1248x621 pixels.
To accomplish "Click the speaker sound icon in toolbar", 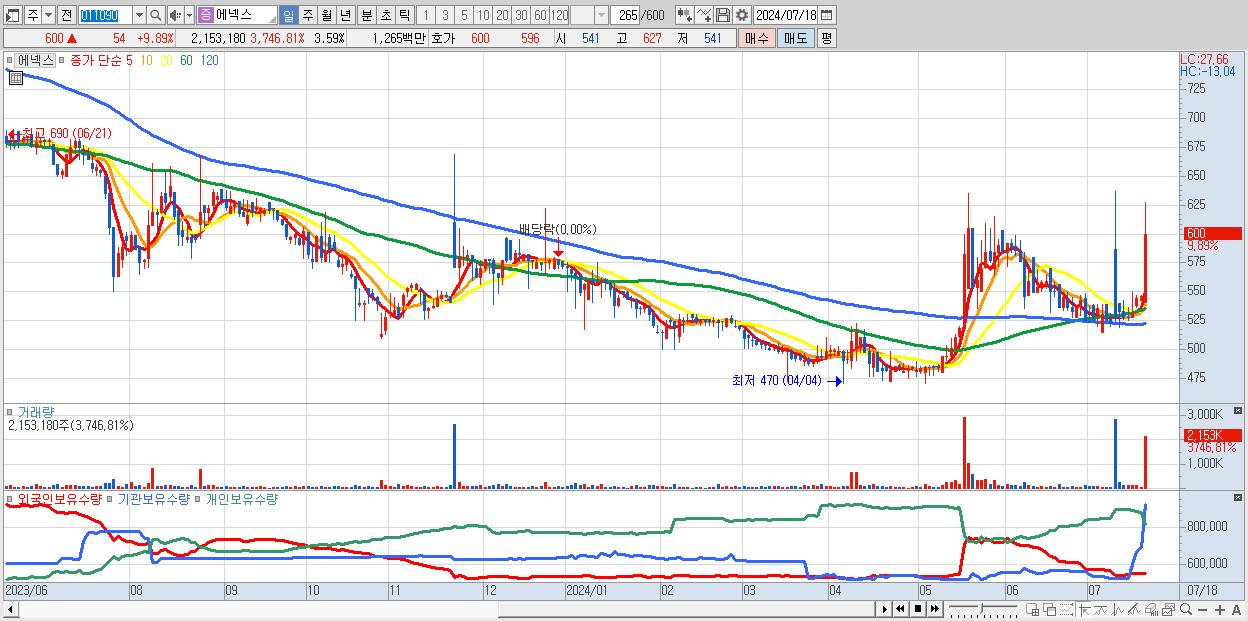I will [175, 15].
